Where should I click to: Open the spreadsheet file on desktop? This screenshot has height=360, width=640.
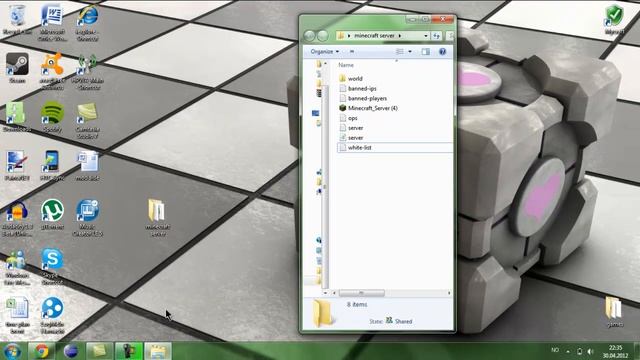coord(17,316)
